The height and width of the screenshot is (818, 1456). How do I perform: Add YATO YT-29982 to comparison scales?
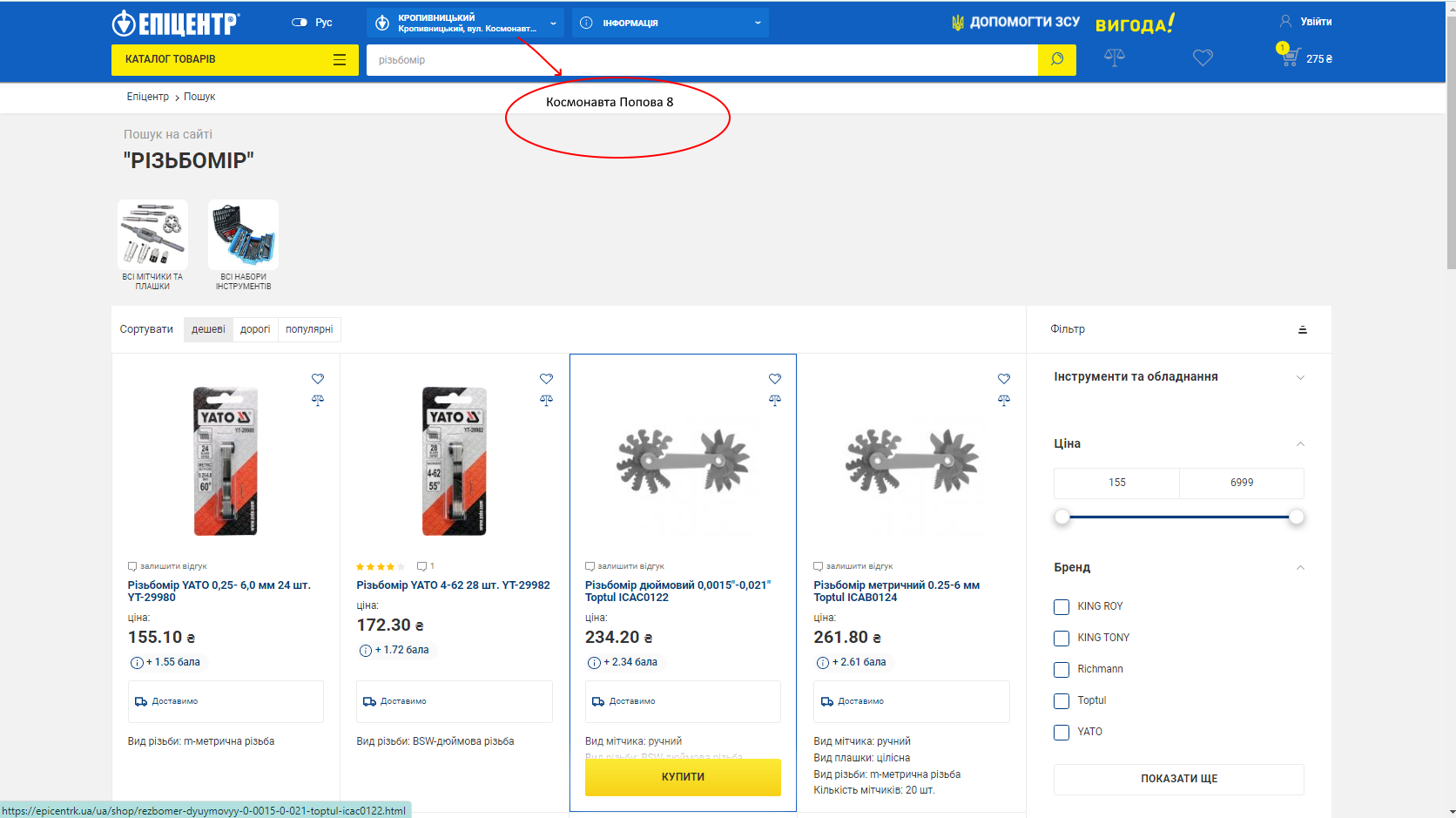click(x=546, y=400)
